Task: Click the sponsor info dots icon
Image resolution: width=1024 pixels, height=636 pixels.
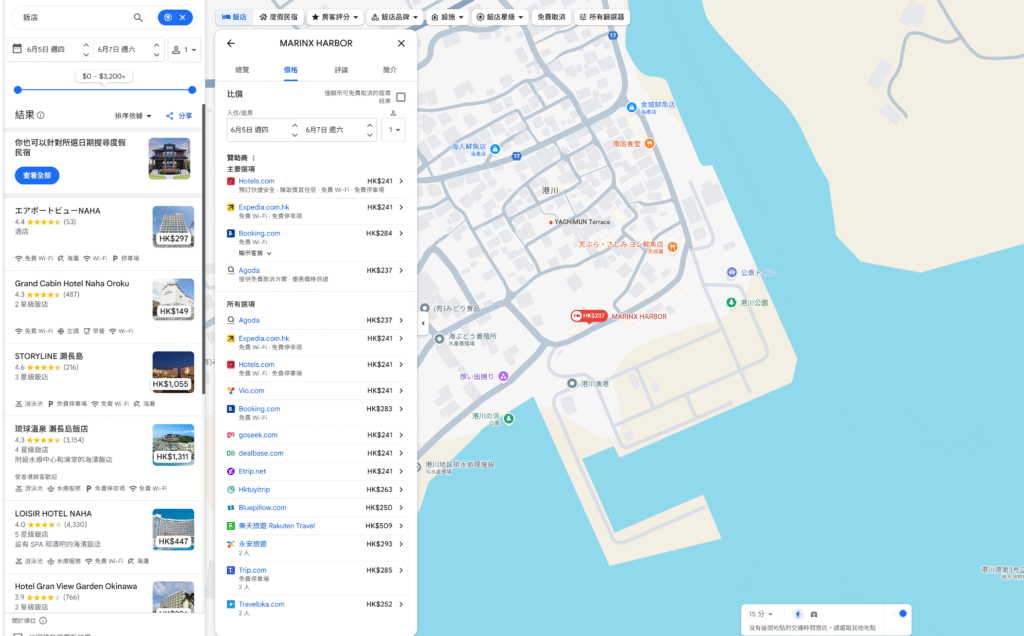Action: [x=253, y=157]
